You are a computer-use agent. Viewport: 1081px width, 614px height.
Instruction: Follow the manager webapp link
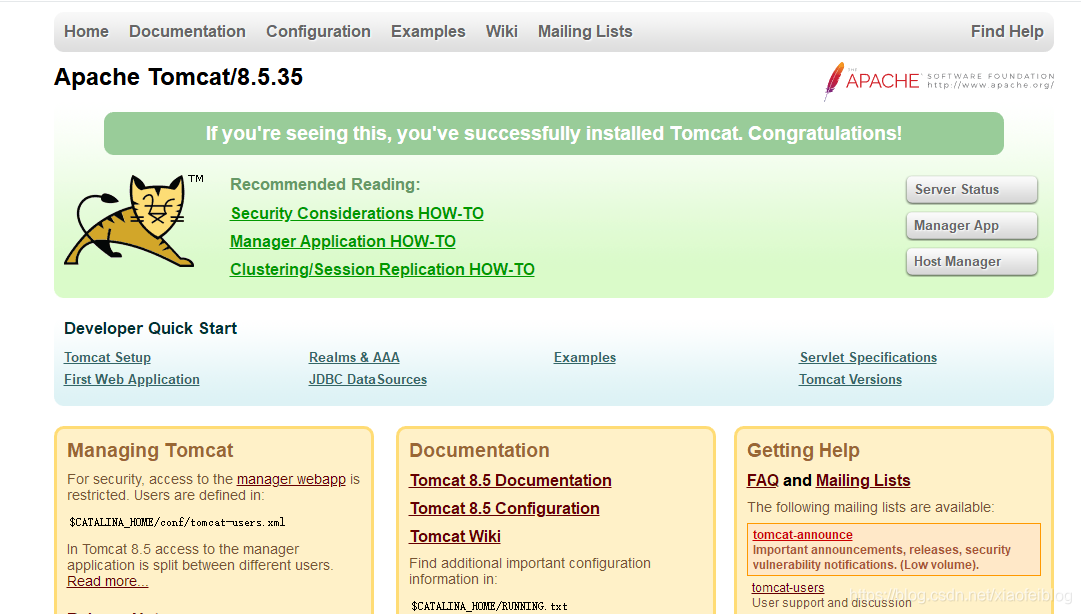tap(291, 479)
